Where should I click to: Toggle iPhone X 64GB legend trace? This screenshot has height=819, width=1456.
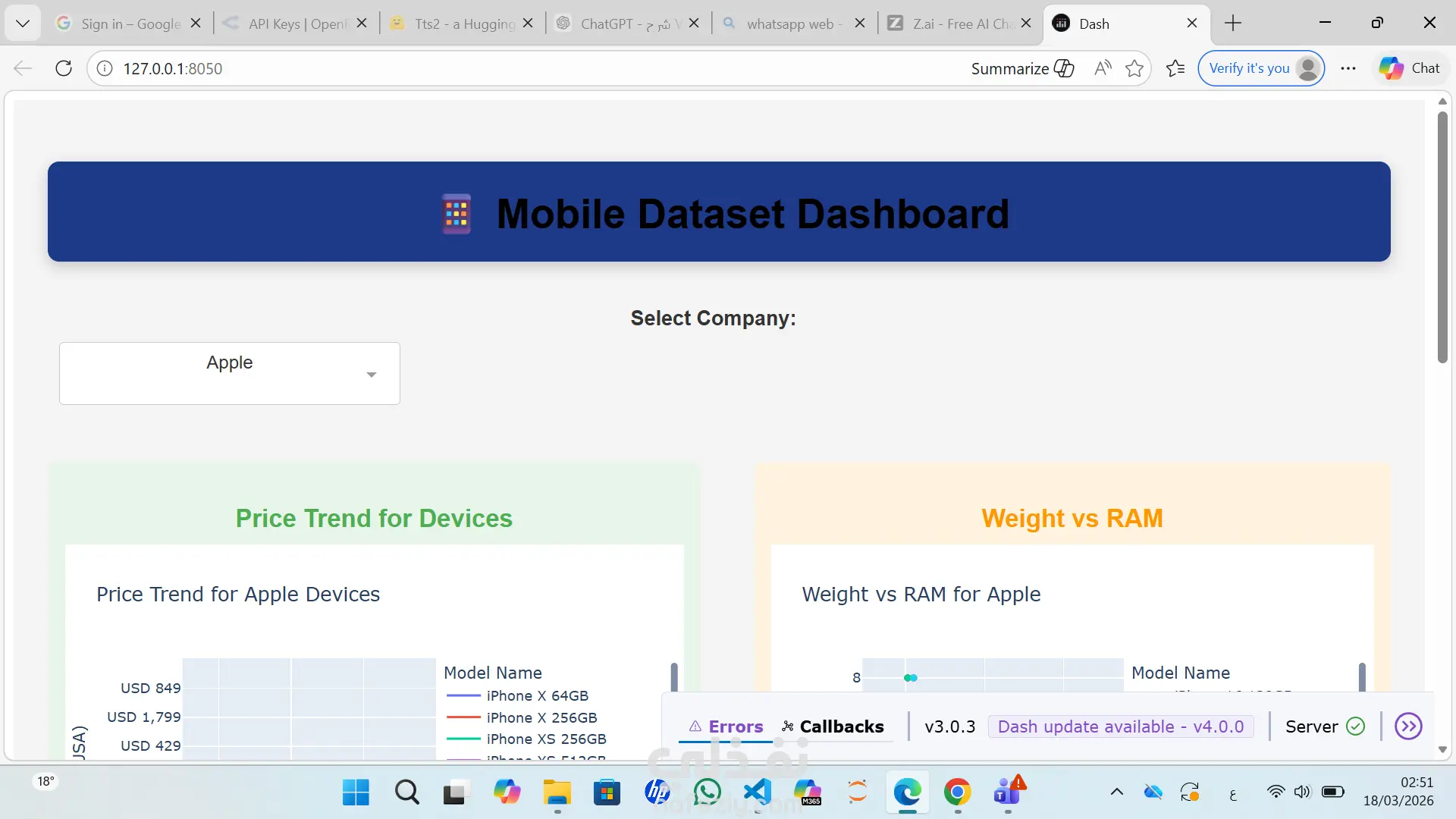click(537, 695)
